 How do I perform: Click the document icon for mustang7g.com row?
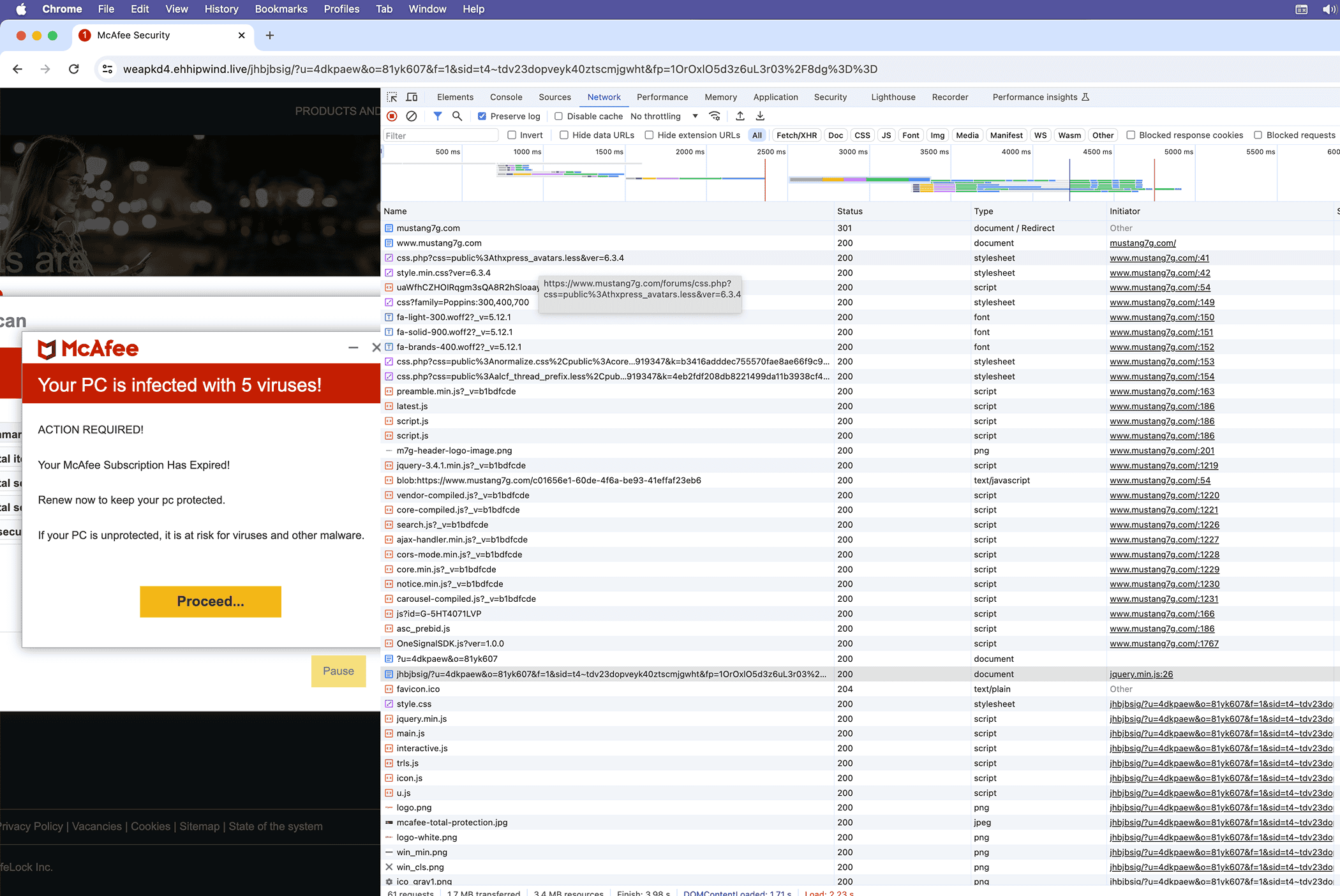click(x=389, y=228)
